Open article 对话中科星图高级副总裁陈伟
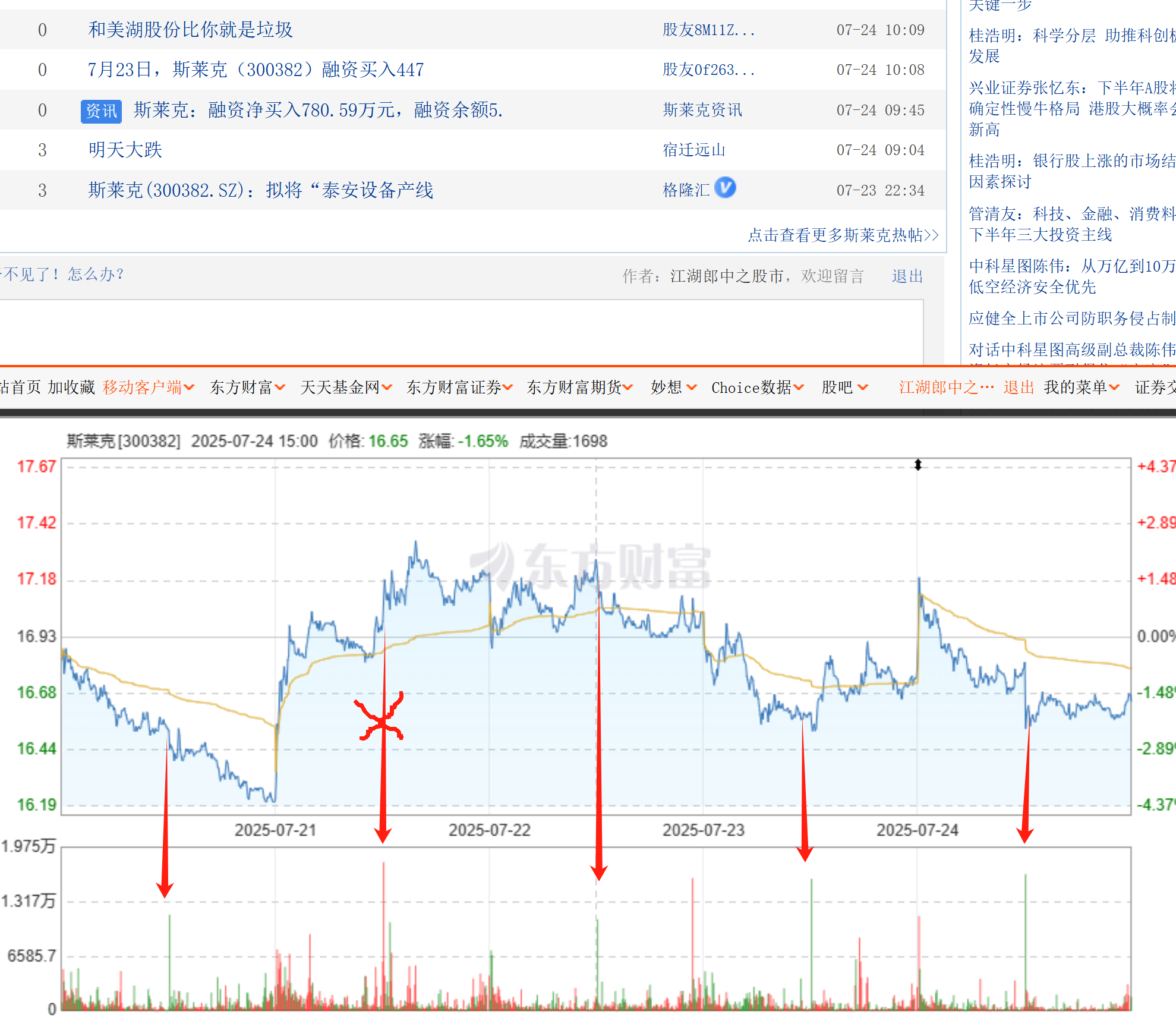 click(1072, 349)
